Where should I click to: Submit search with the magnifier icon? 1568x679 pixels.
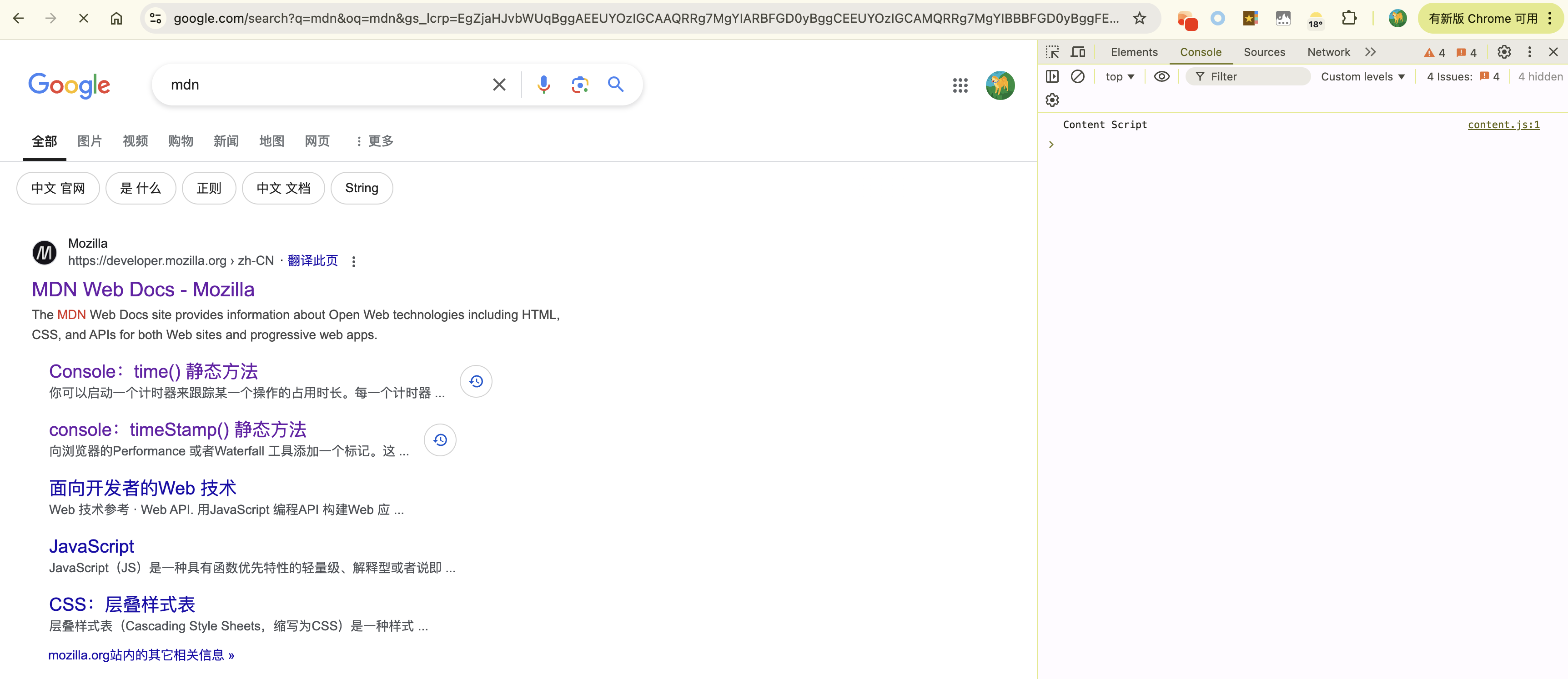616,85
